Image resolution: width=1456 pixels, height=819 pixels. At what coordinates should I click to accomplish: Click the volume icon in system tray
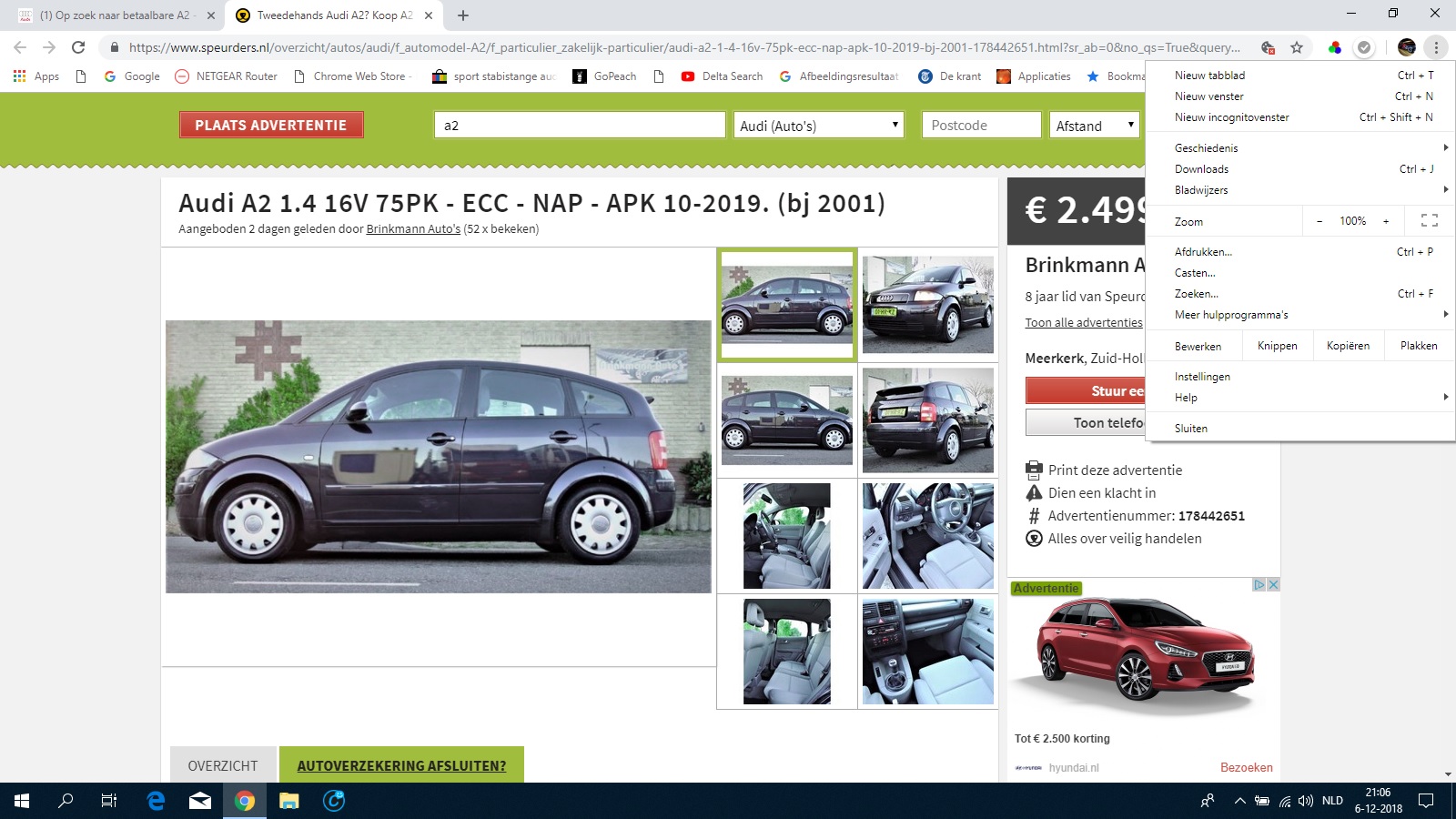pos(1306,801)
